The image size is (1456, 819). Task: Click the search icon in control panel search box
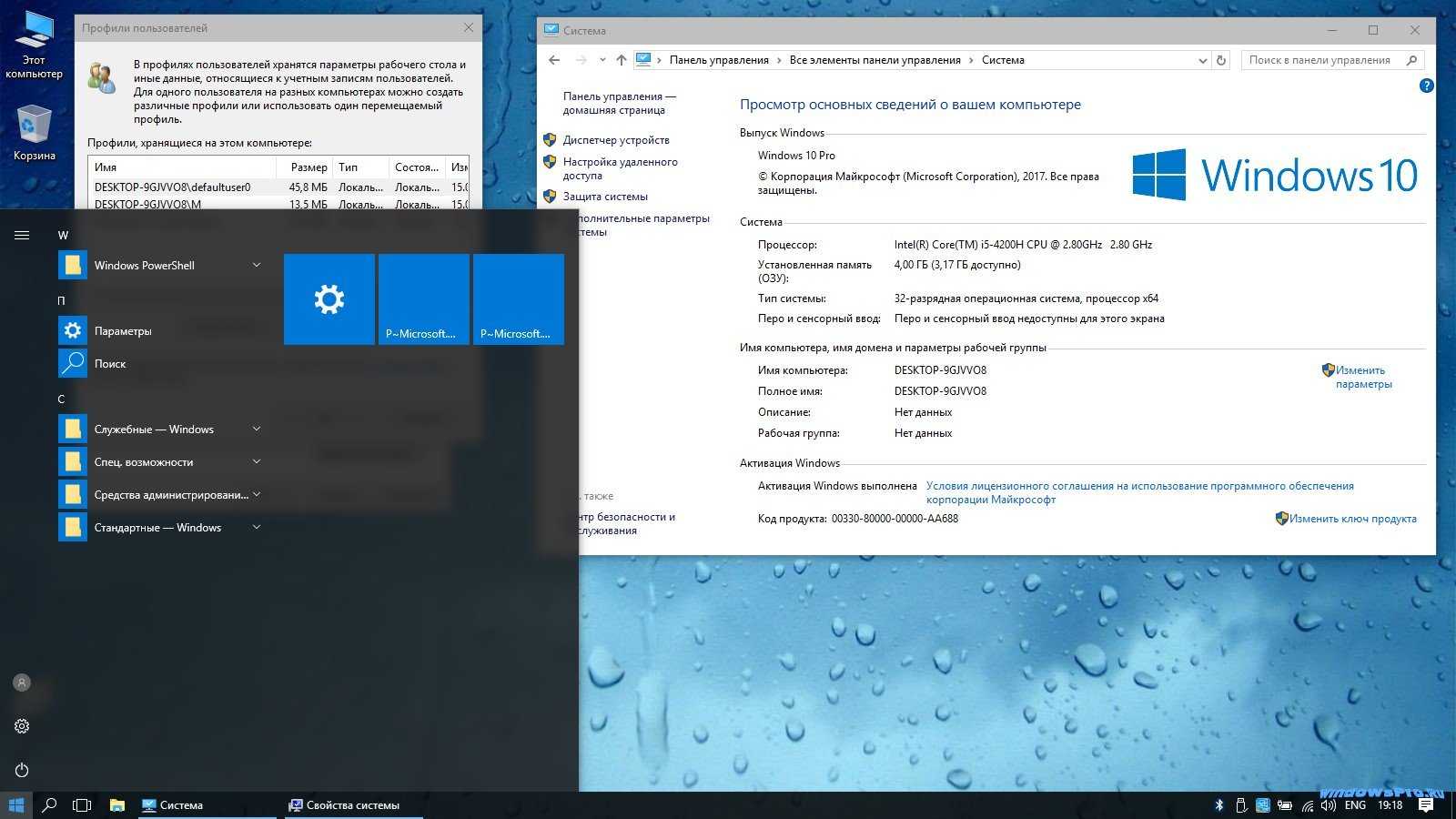click(1412, 60)
